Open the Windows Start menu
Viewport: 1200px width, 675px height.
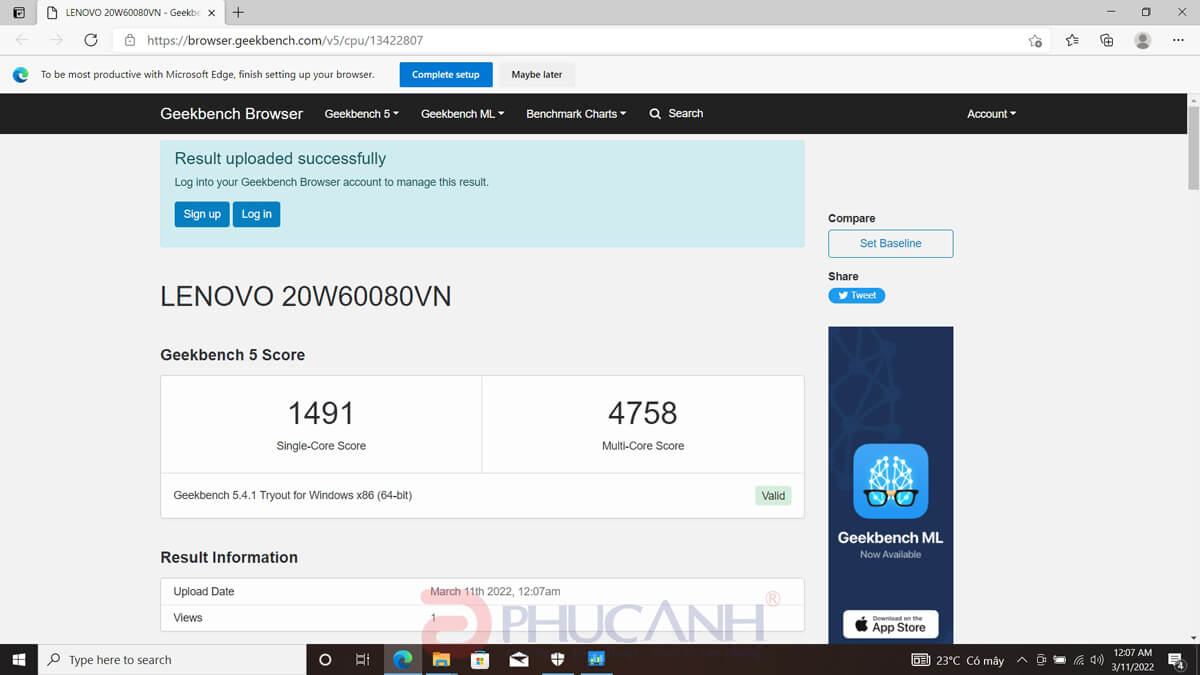point(18,659)
